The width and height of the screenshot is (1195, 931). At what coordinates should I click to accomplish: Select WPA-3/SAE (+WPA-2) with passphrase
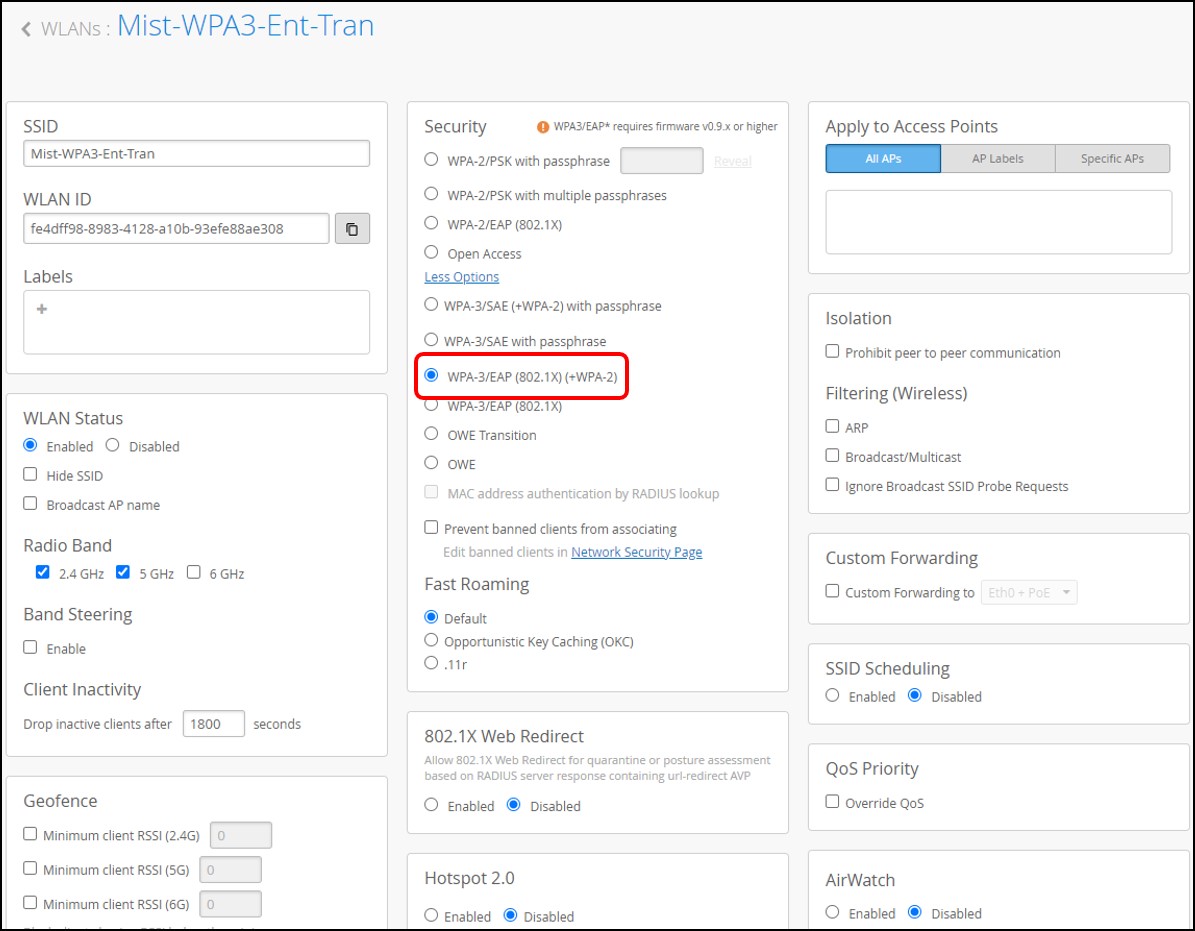click(431, 304)
